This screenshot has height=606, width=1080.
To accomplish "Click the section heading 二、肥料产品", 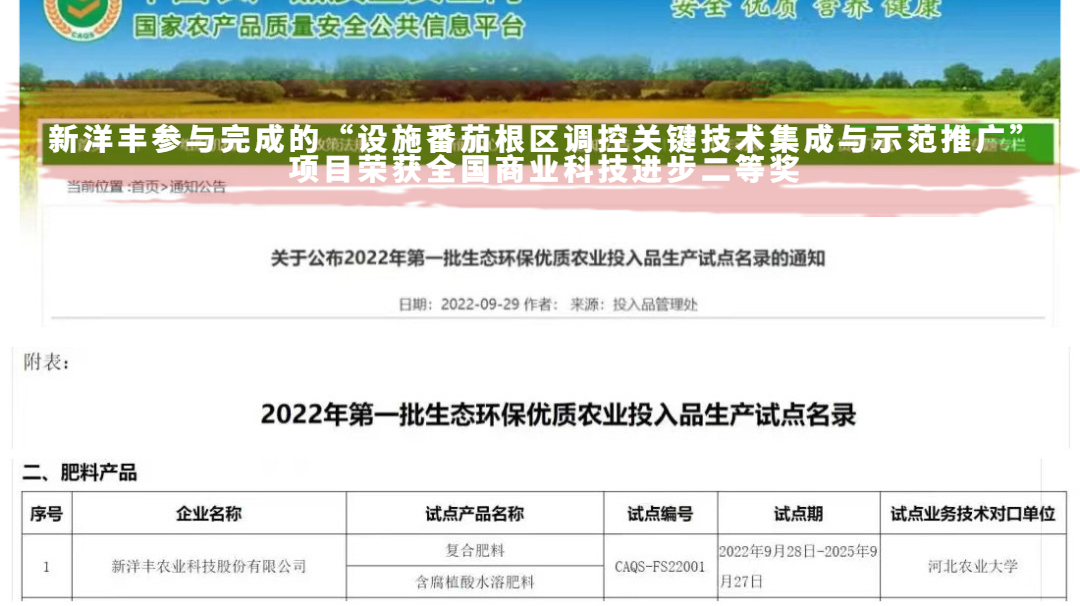I will (79, 472).
